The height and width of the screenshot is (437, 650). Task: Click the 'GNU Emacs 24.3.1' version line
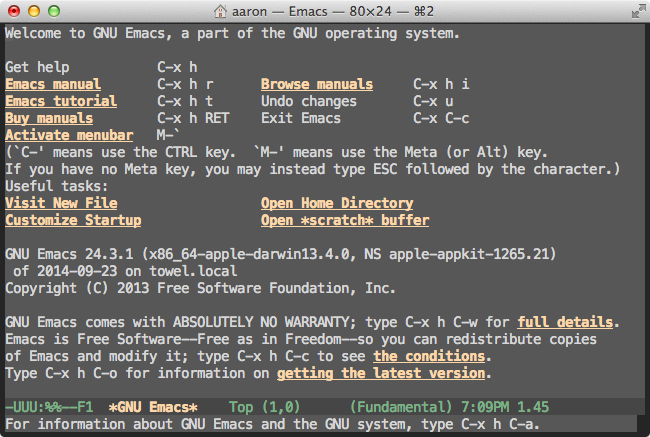(280, 254)
